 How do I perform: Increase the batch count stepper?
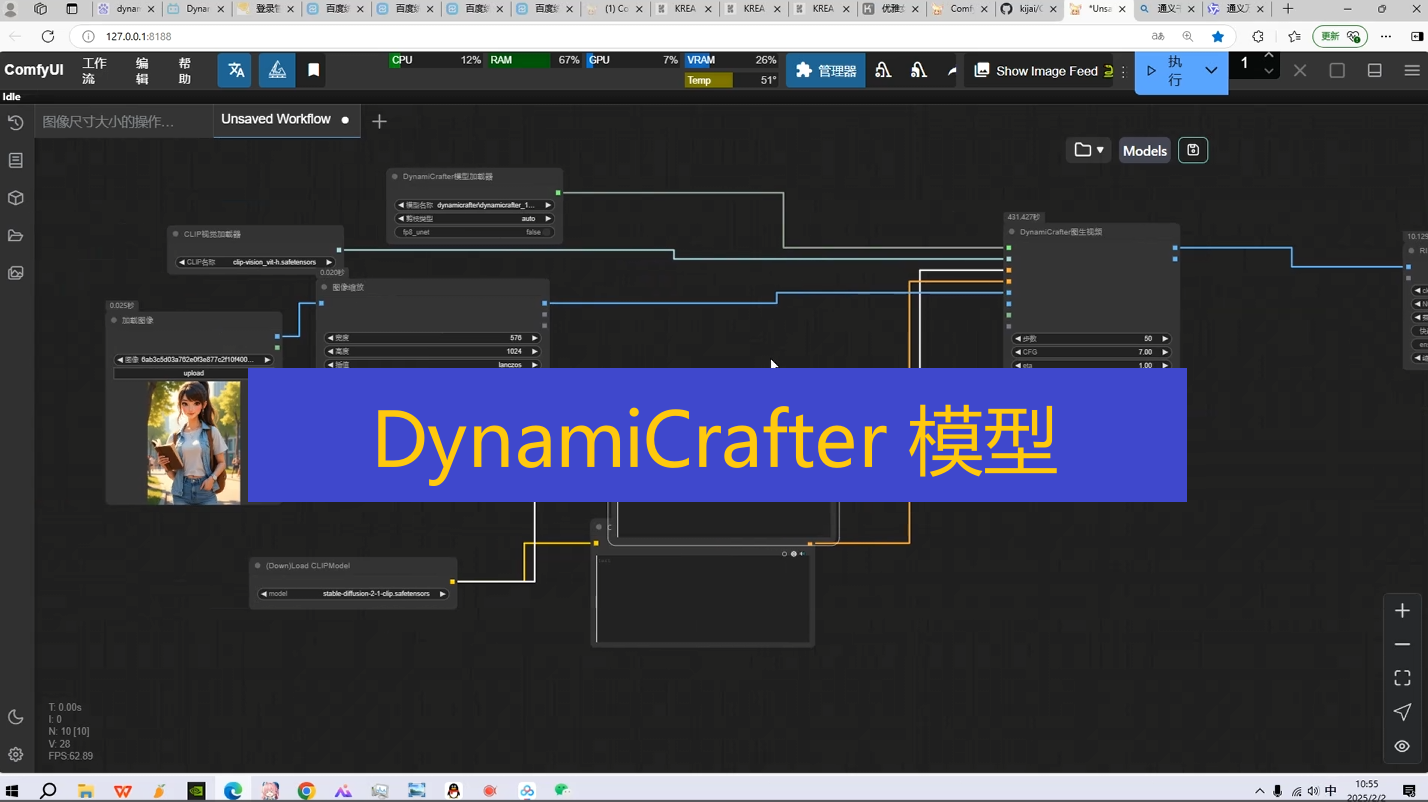click(1268, 56)
